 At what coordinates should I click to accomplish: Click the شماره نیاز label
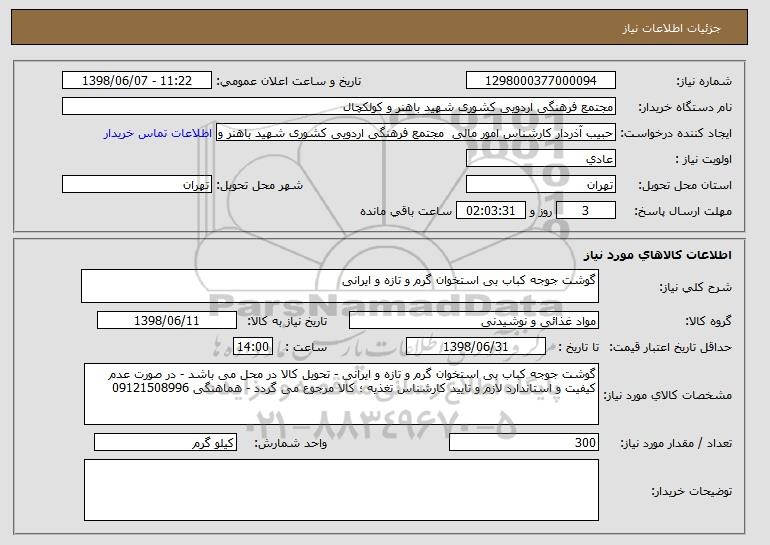click(x=704, y=81)
